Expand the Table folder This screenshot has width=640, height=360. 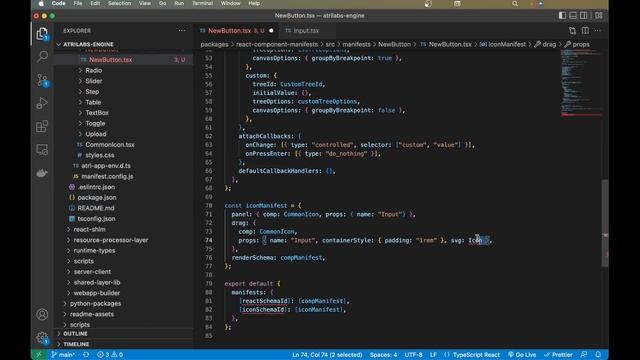tap(93, 102)
